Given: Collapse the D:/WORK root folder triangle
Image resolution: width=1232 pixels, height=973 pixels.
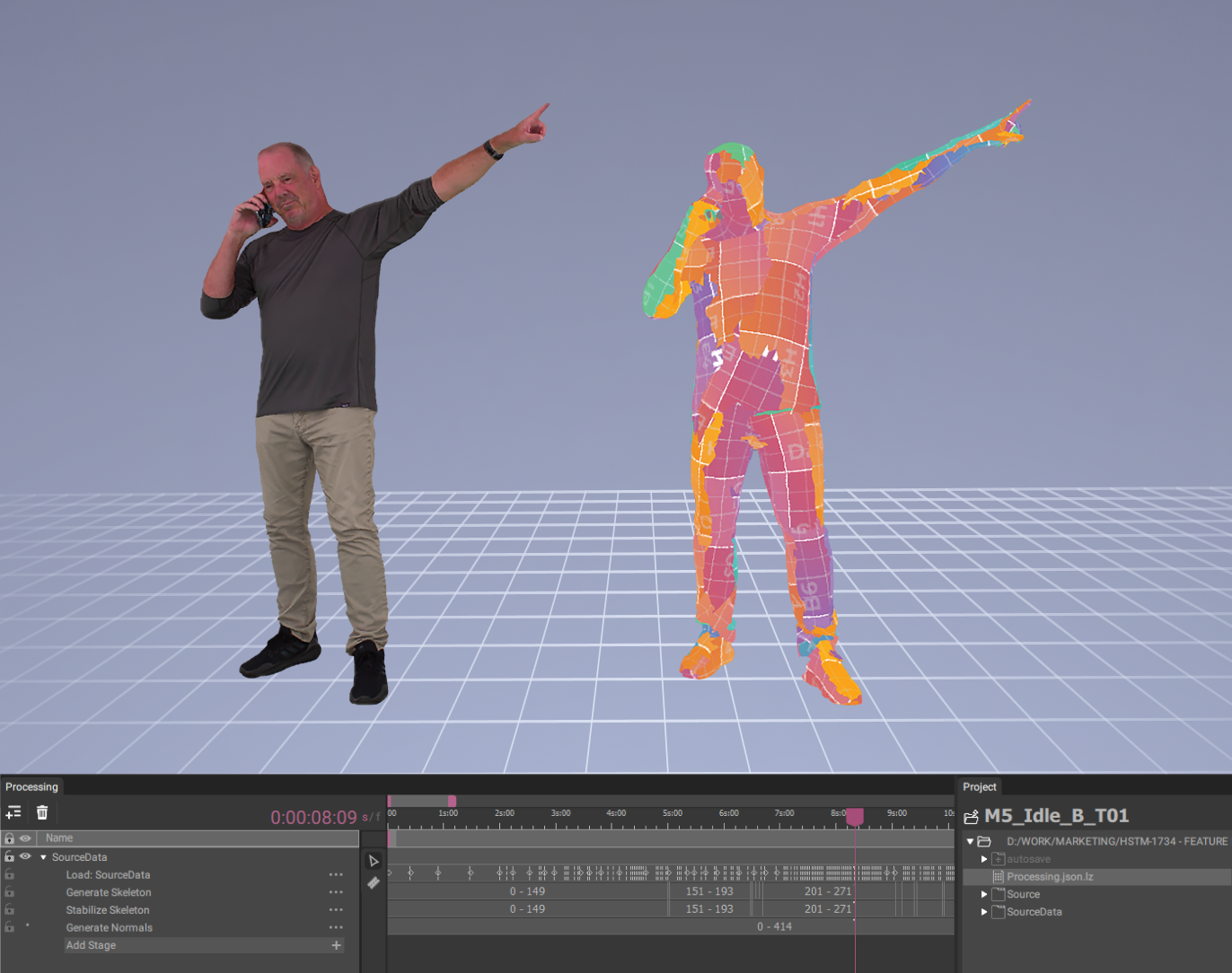Looking at the screenshot, I should 970,841.
